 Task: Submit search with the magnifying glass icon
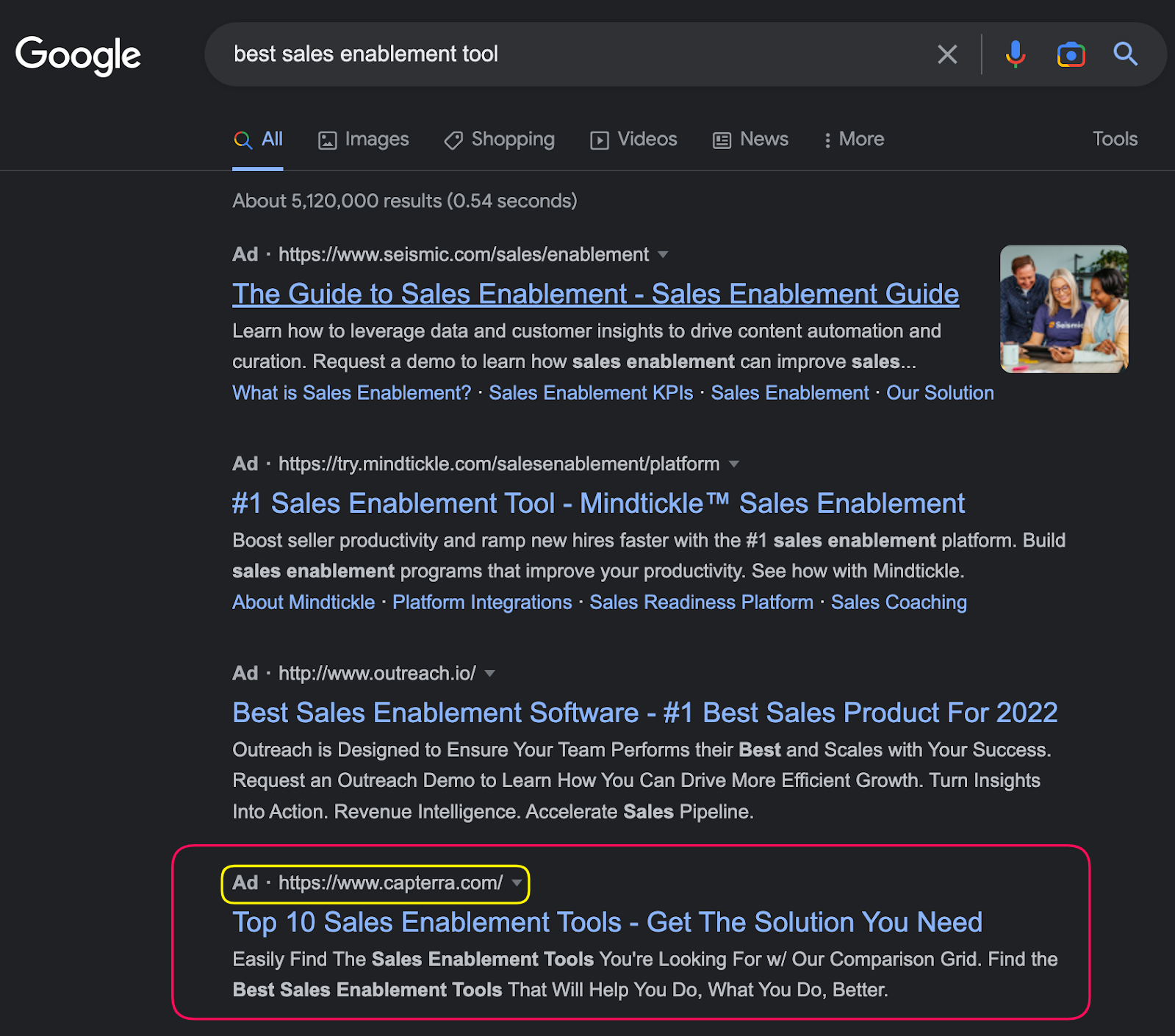click(1125, 54)
